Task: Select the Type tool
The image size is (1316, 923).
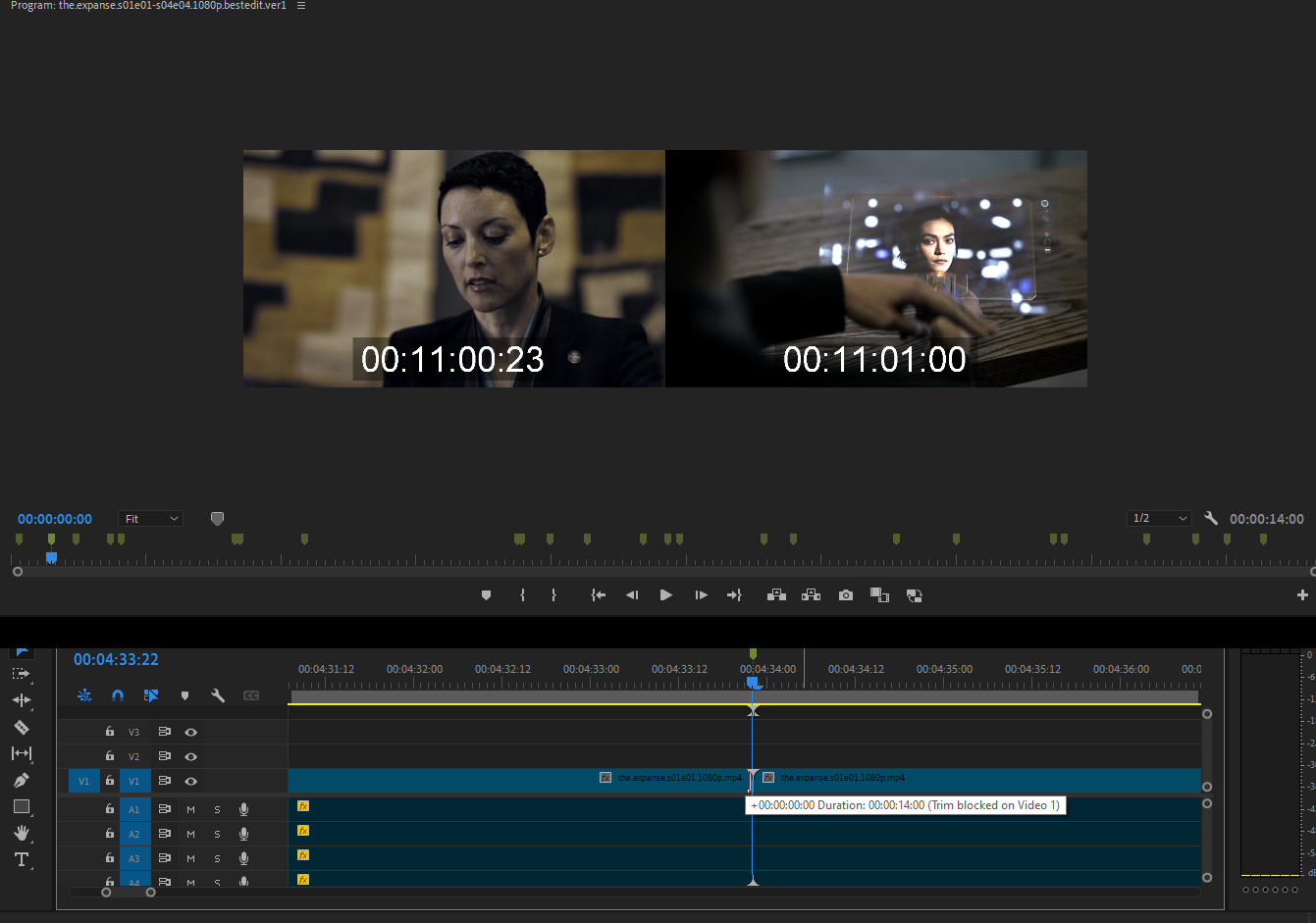Action: pyautogui.click(x=21, y=859)
